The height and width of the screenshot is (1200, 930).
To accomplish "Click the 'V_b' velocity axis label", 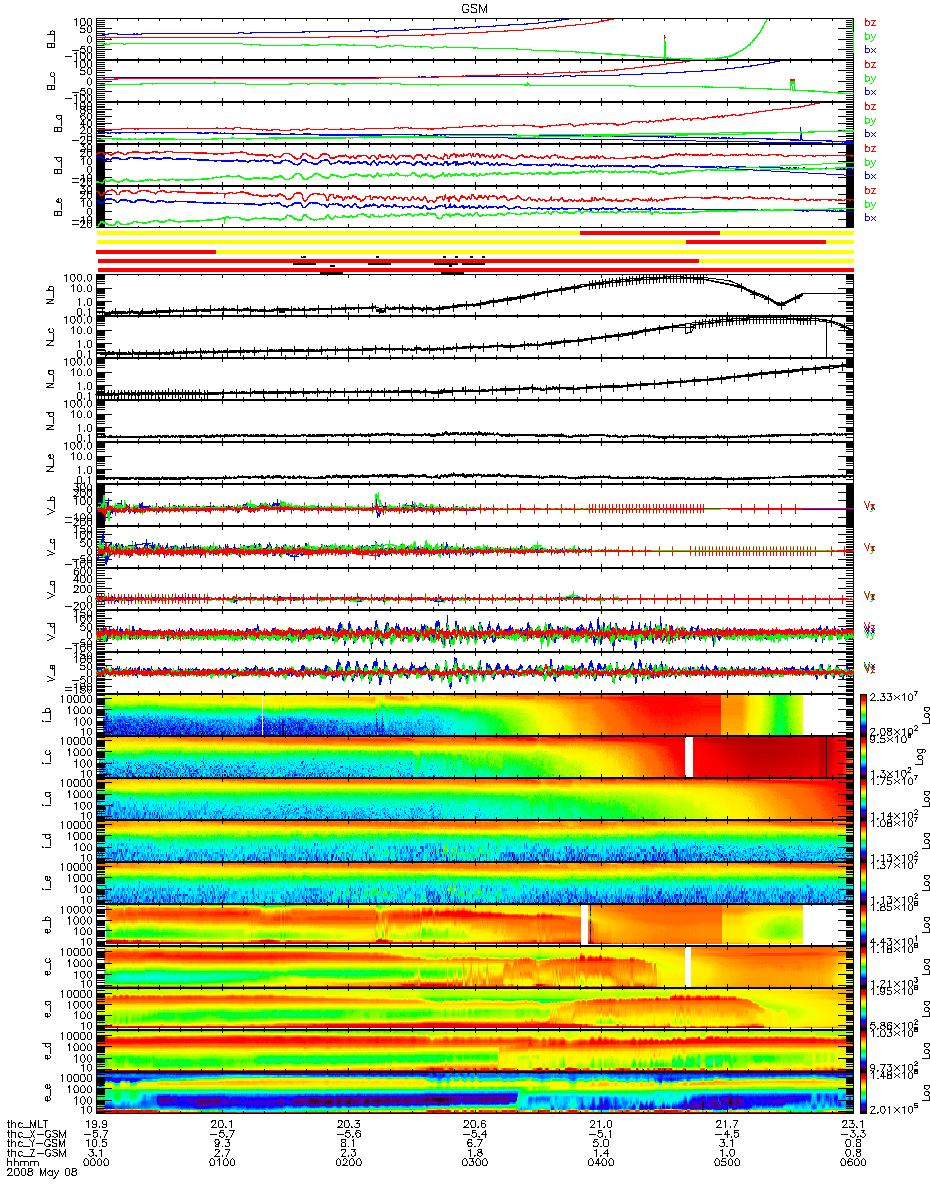I will coord(49,505).
